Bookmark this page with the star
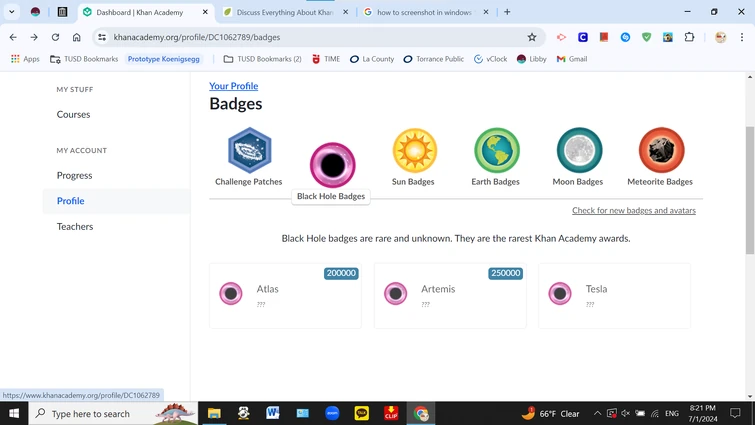Screen dimensions: 755x425 532,37
